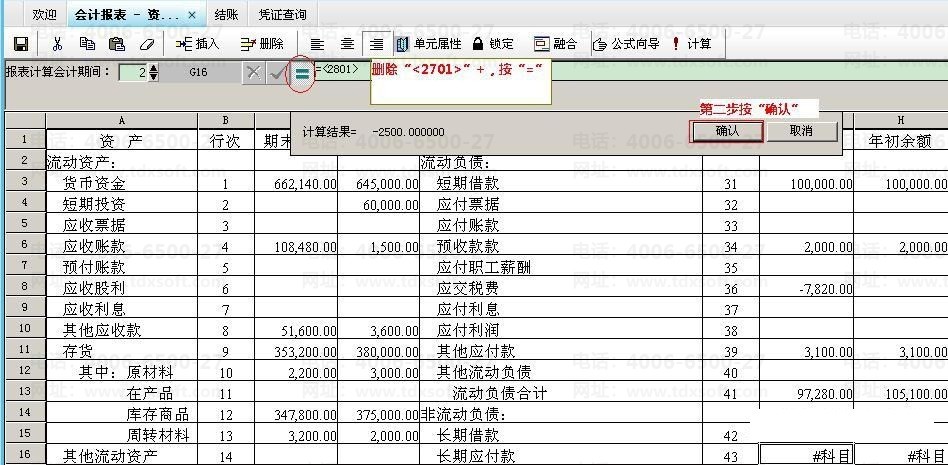The height and width of the screenshot is (465, 948).
Task: Click the 其他应收款 cell
Action: pyautogui.click(x=122, y=330)
